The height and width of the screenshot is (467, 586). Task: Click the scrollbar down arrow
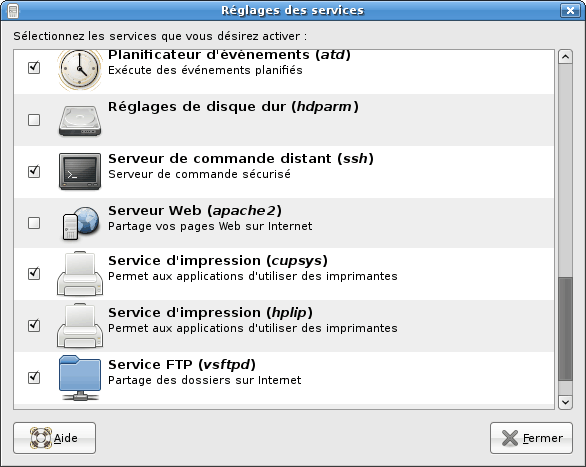point(565,402)
